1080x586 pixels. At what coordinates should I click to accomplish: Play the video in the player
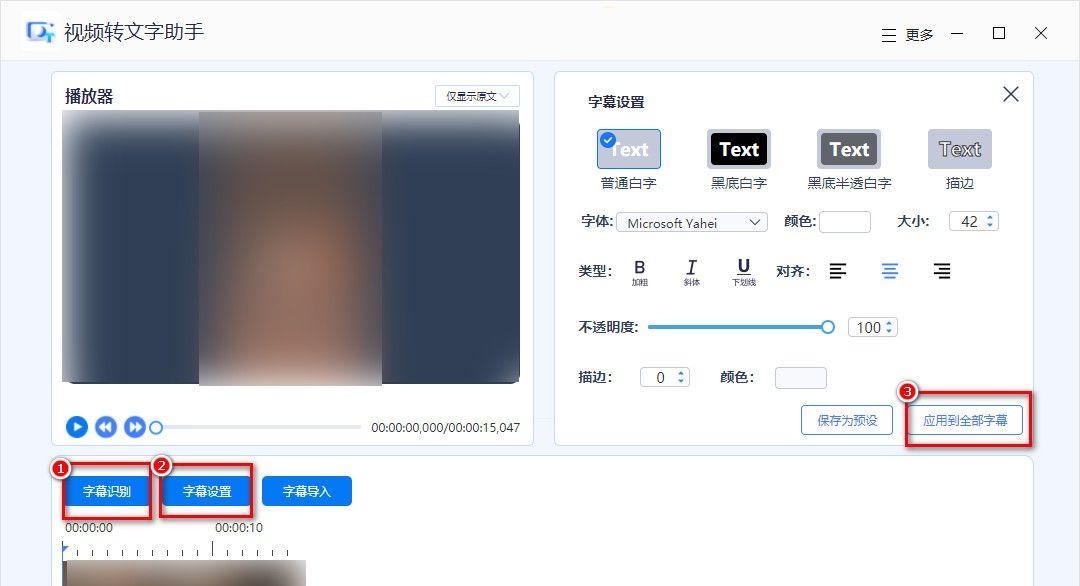tap(77, 427)
